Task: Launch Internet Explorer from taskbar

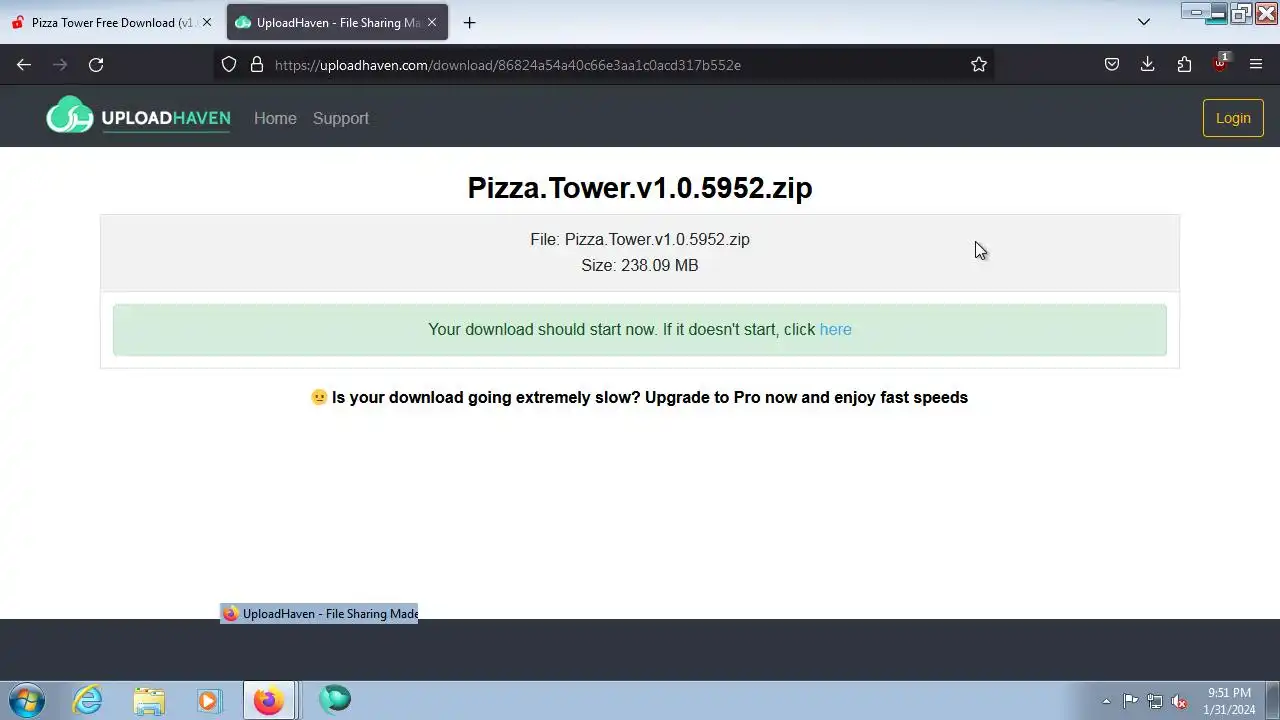Action: point(88,700)
